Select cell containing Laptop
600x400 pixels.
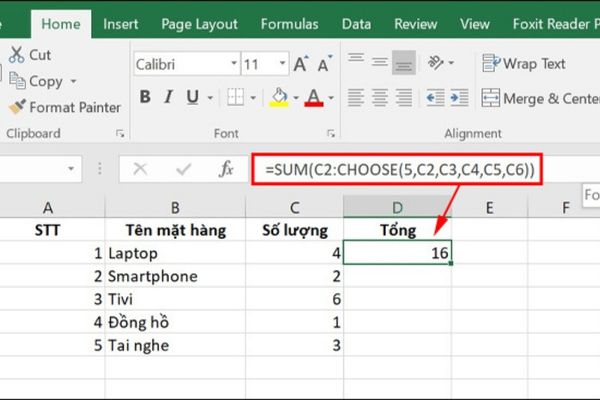coord(175,253)
